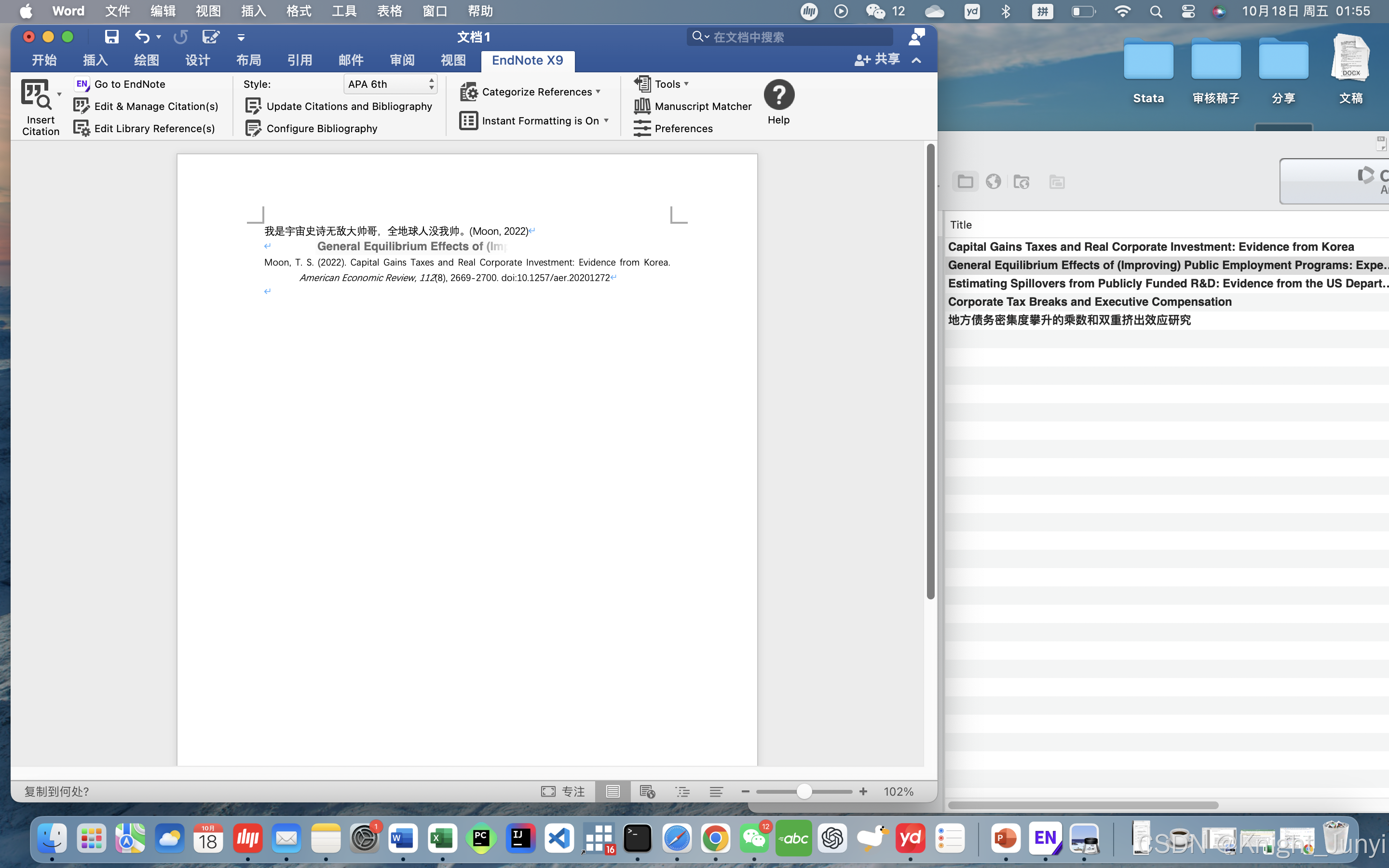This screenshot has height=868, width=1389.
Task: Click the Save document icon
Action: pyautogui.click(x=111, y=37)
